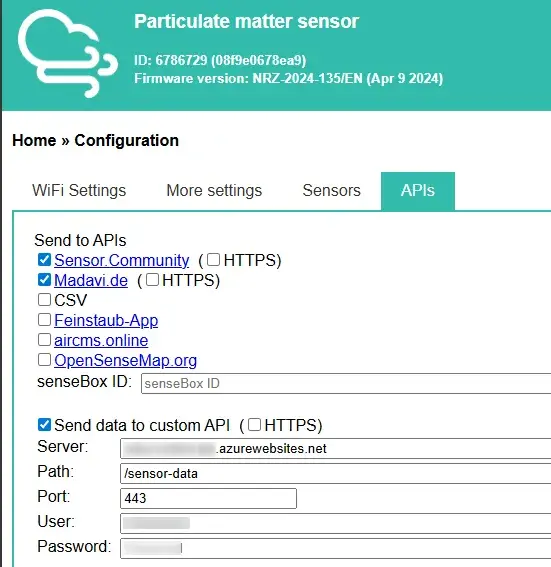Click the Send to APIs heading
This screenshot has width=551, height=567.
pyautogui.click(x=80, y=240)
